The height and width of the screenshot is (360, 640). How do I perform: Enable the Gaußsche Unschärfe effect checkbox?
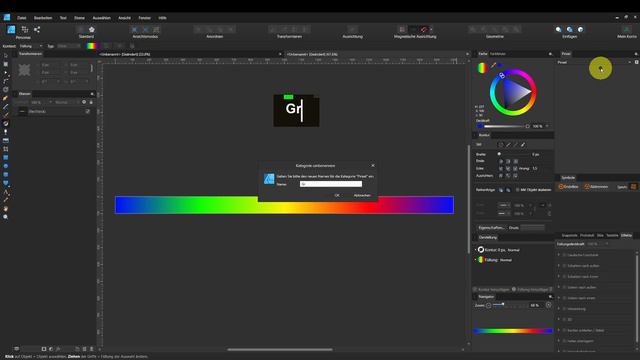[x=564, y=255]
